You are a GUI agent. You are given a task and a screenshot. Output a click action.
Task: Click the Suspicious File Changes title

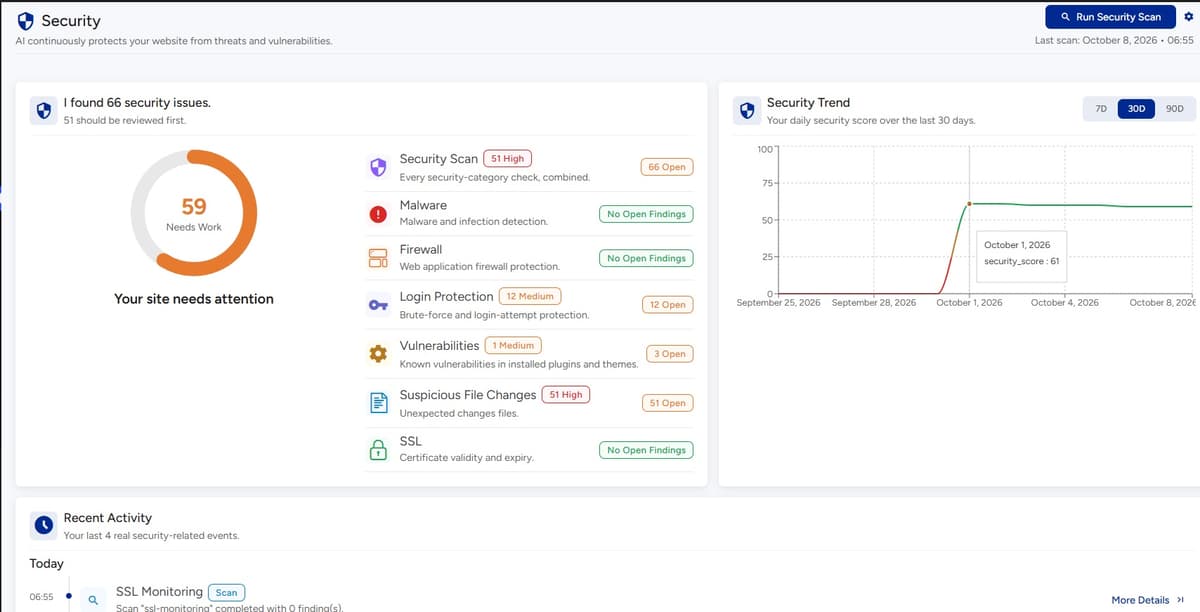coord(468,395)
